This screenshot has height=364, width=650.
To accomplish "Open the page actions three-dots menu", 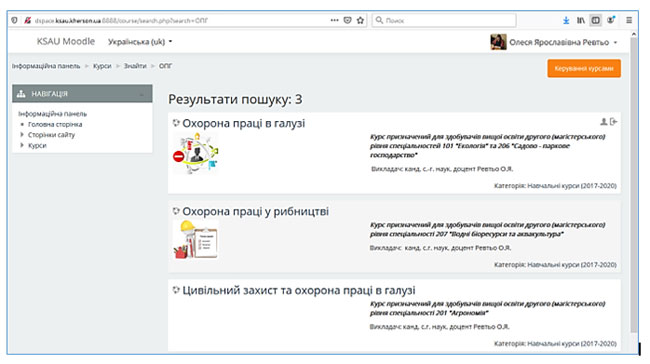I will point(335,20).
